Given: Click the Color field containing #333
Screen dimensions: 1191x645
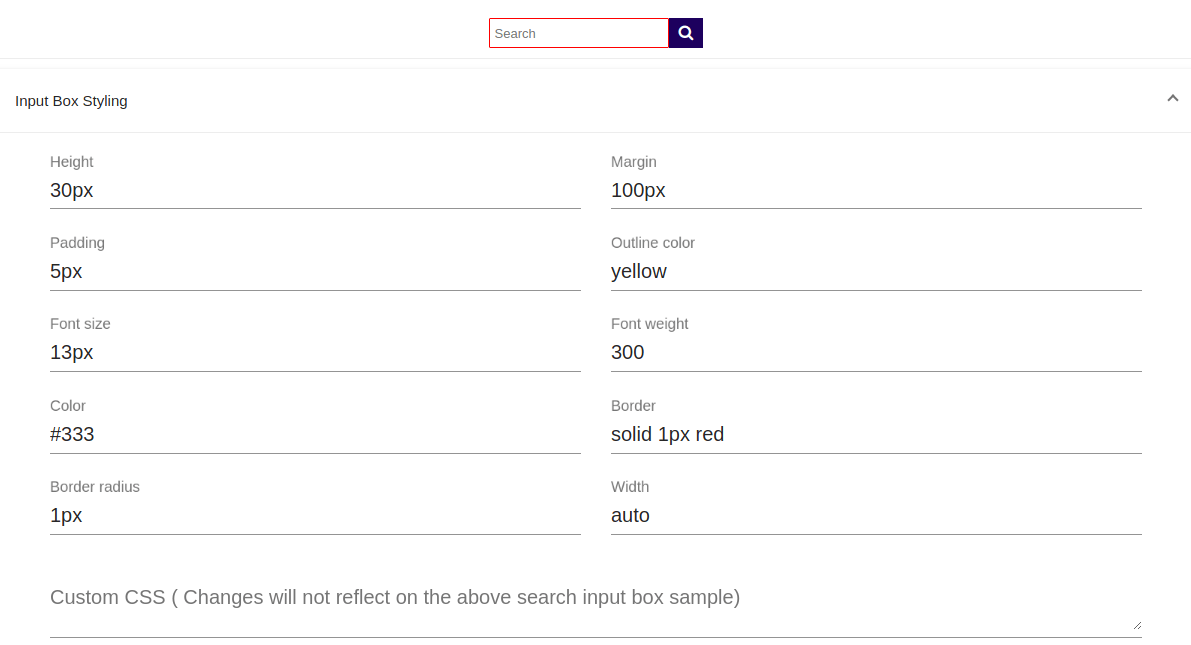Looking at the screenshot, I should pos(315,435).
